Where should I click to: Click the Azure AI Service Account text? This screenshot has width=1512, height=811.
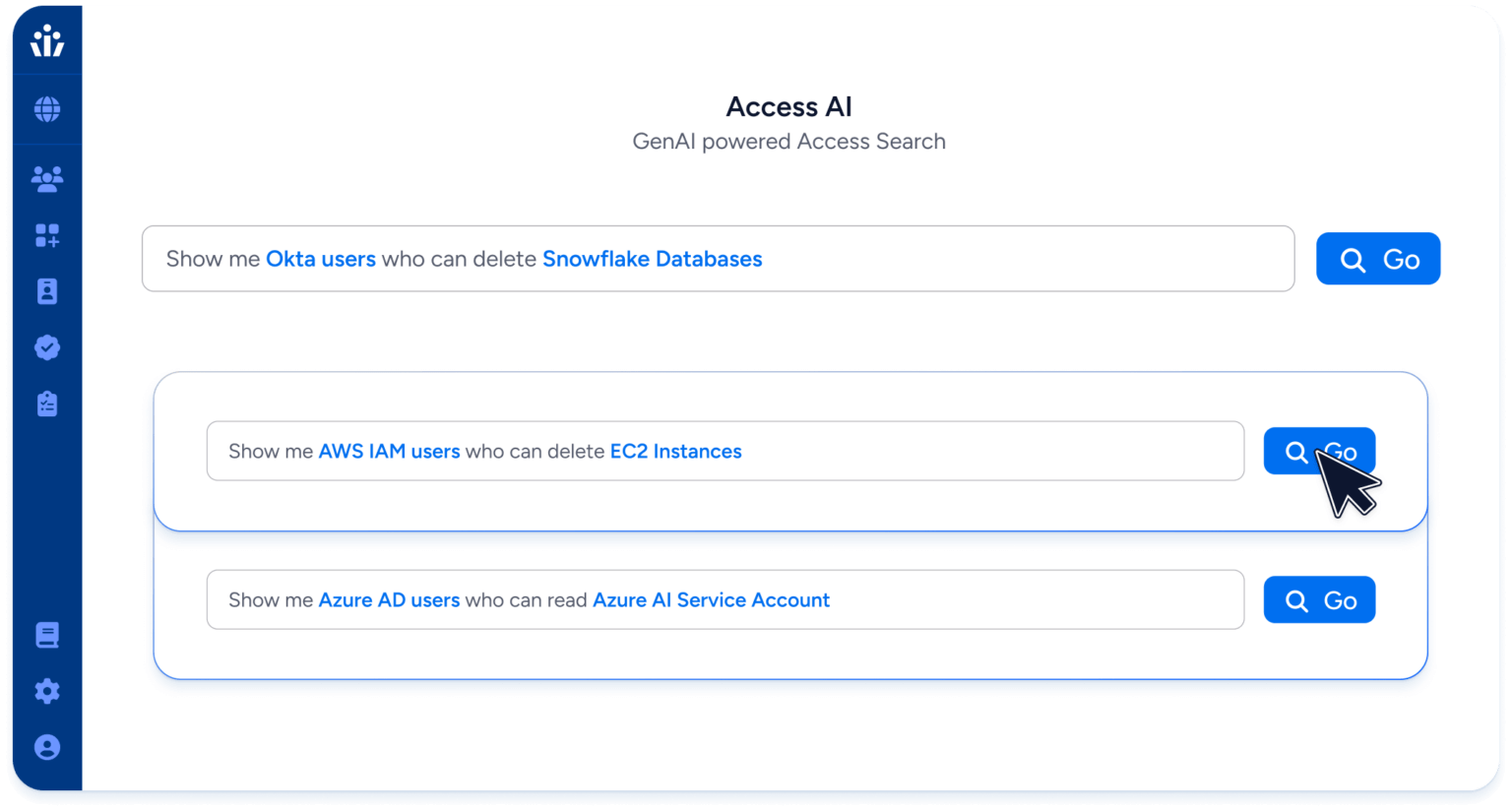[711, 599]
